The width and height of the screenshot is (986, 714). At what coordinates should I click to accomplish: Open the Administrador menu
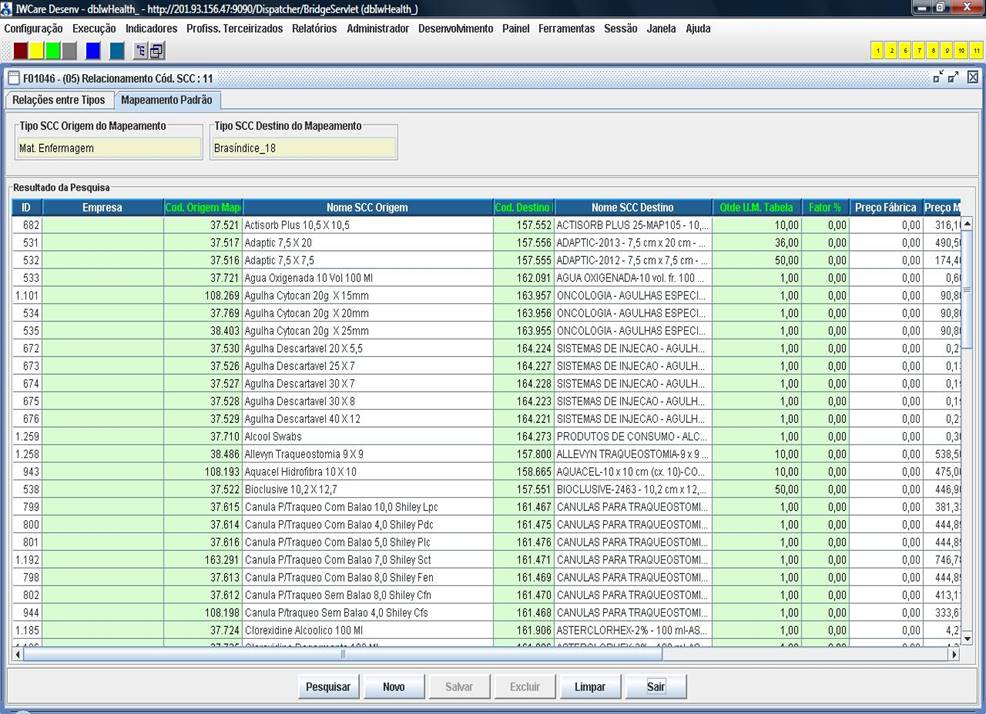tap(378, 28)
